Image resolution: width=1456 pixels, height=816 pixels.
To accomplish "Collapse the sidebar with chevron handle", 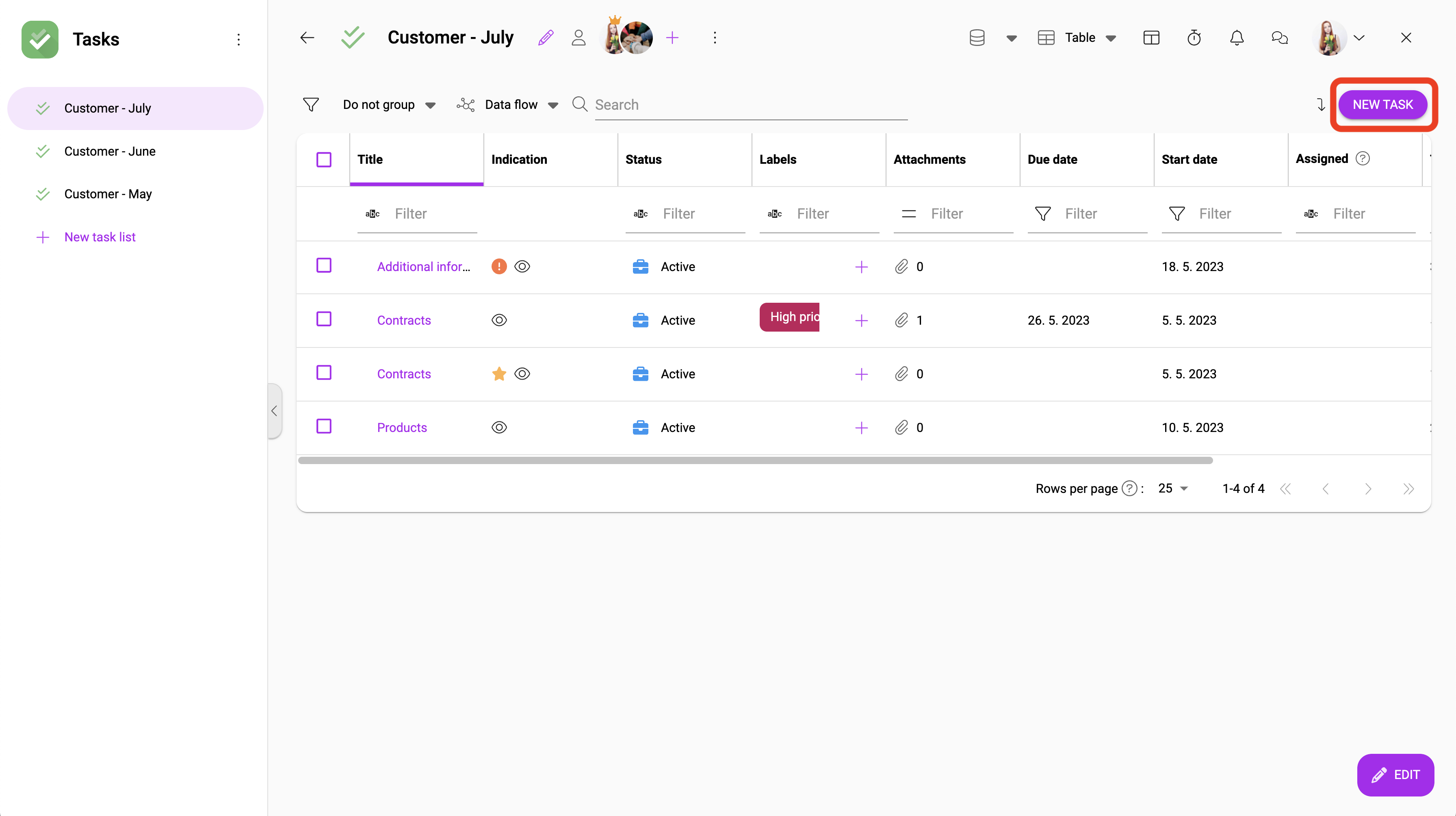I will 274,411.
